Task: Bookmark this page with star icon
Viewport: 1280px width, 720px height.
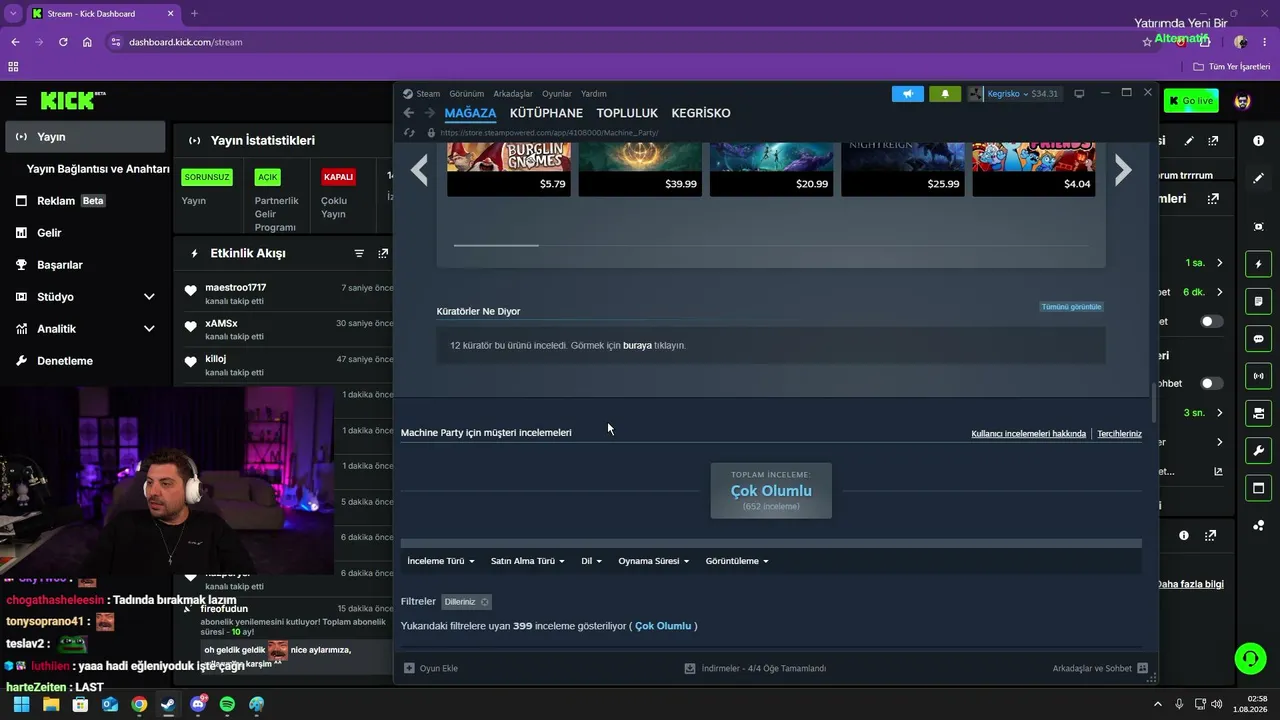Action: 1147,42
